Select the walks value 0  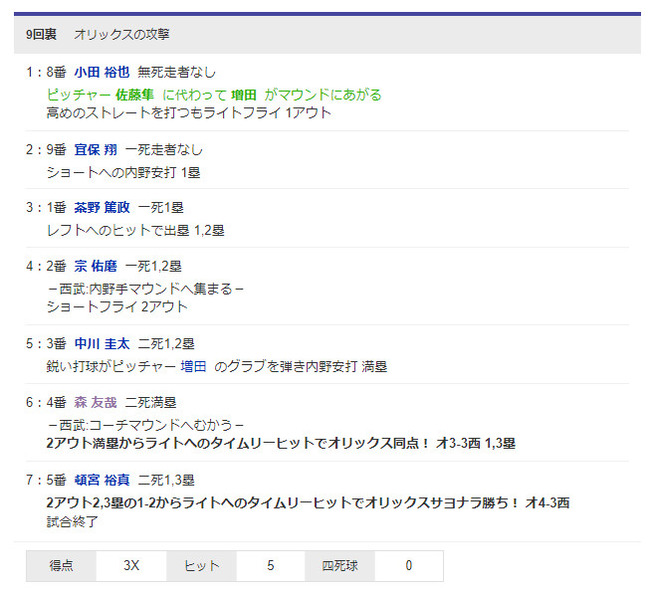pos(409,566)
